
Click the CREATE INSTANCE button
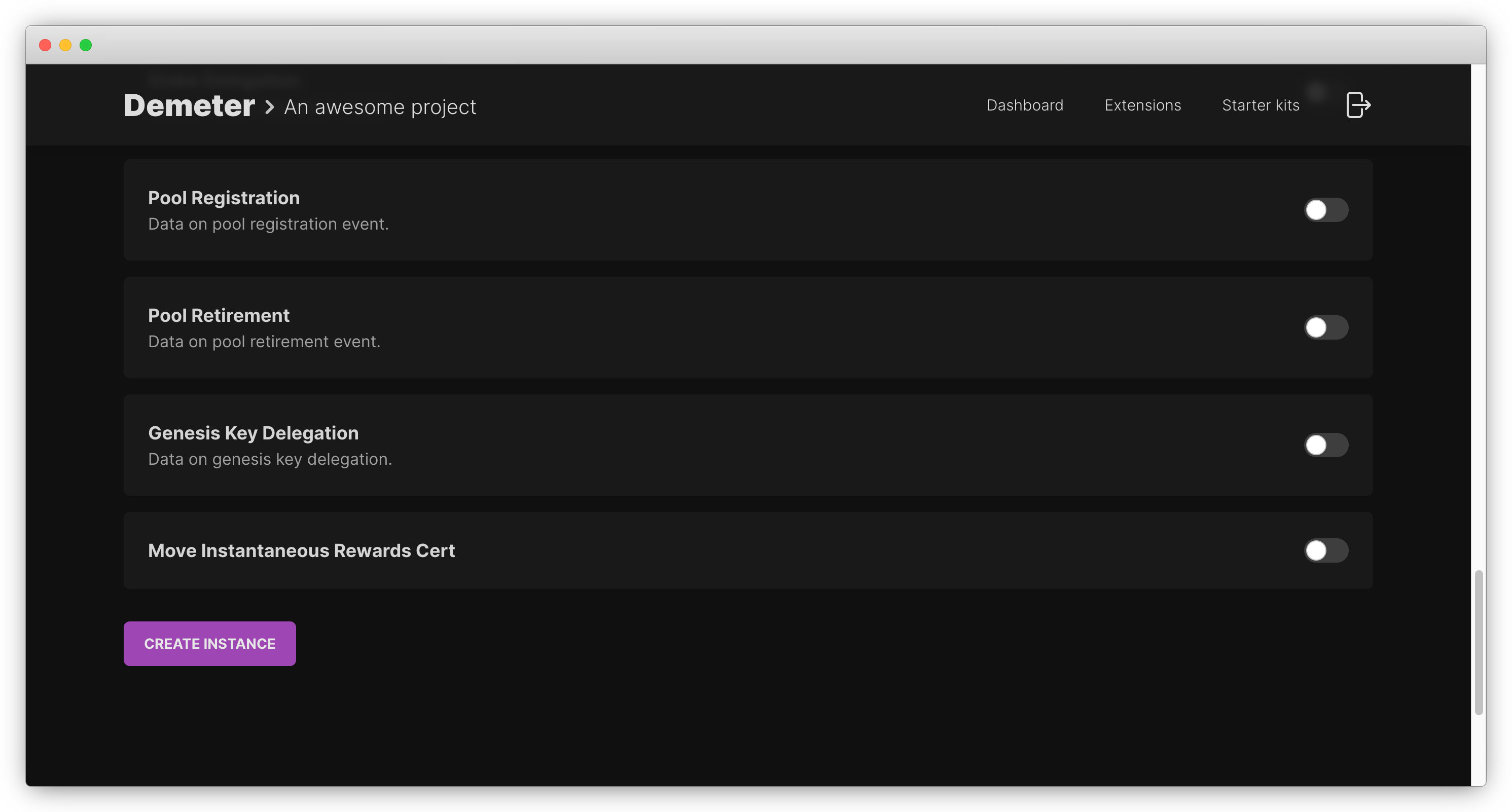209,644
